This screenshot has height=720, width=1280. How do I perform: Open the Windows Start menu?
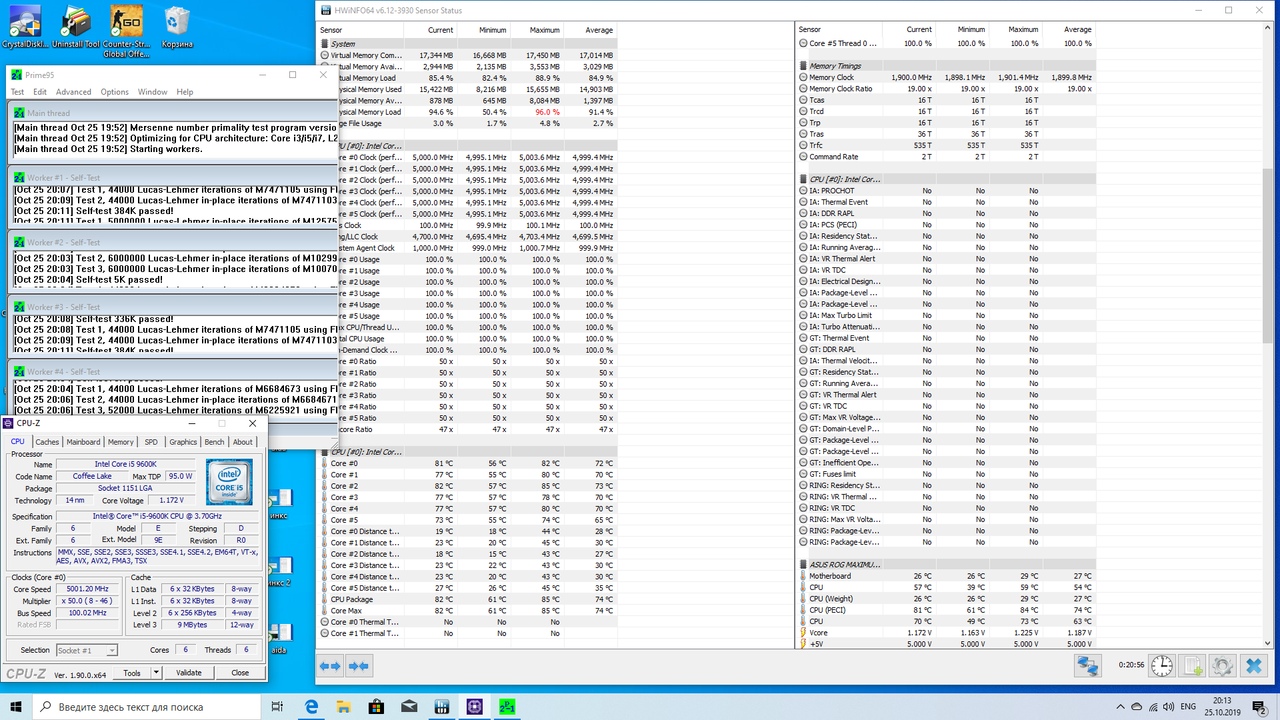(x=18, y=706)
